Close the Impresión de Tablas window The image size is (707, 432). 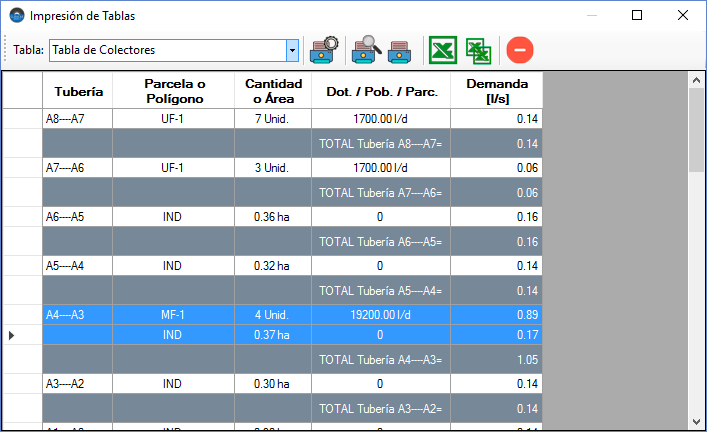click(x=683, y=15)
